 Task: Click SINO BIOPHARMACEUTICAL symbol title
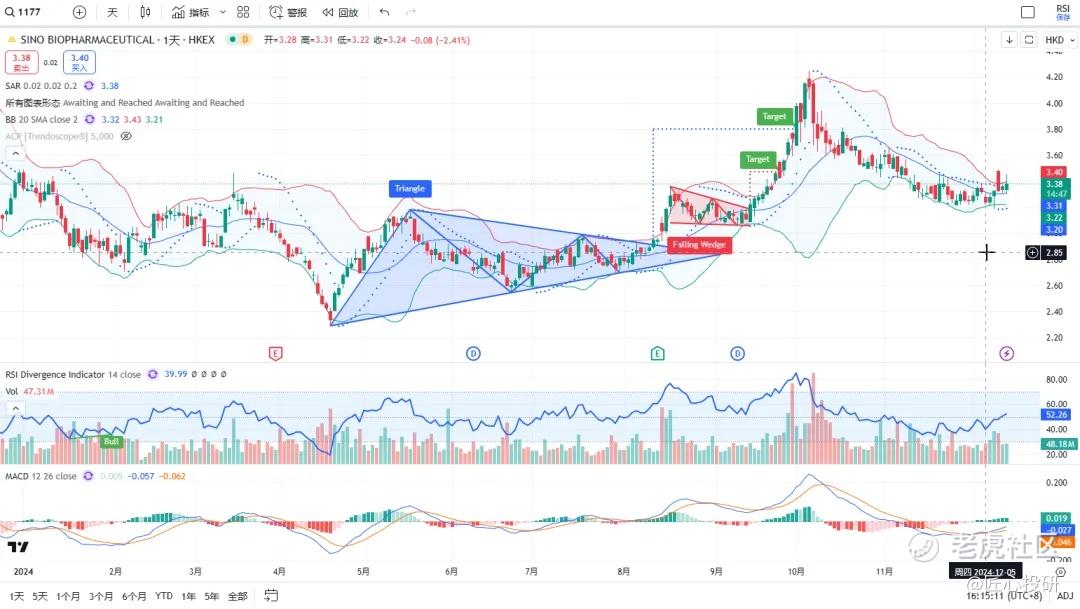coord(87,40)
